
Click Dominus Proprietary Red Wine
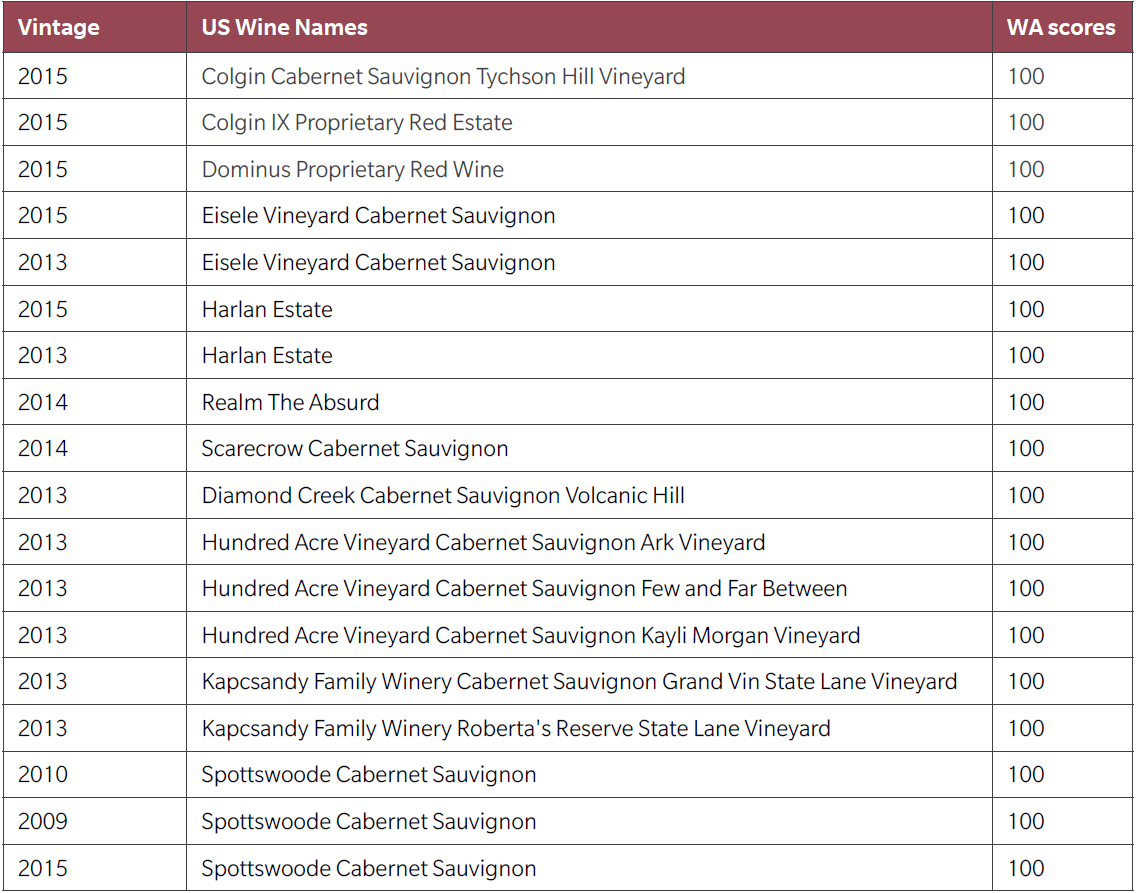point(353,170)
